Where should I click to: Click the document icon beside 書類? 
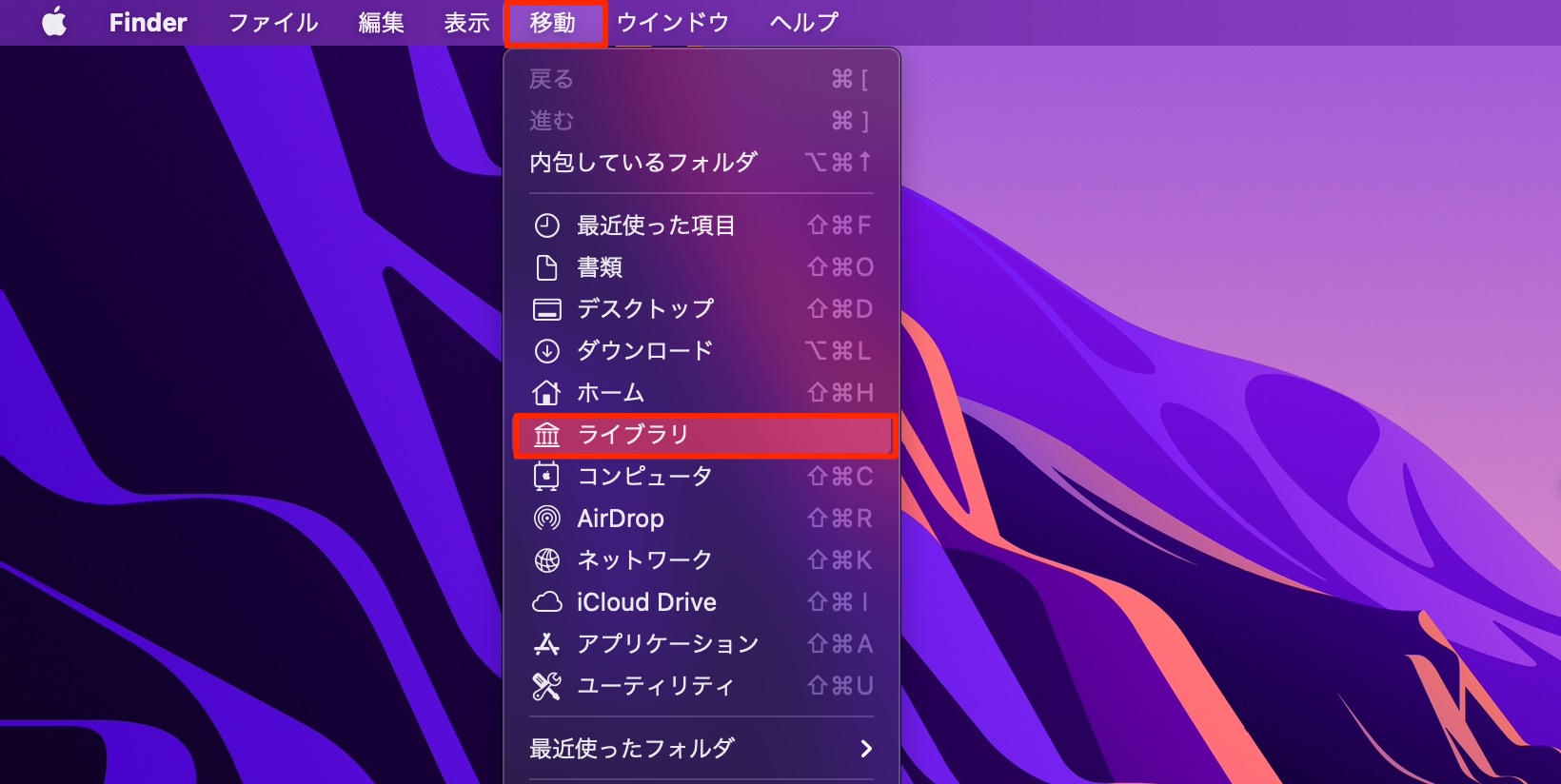tap(546, 267)
